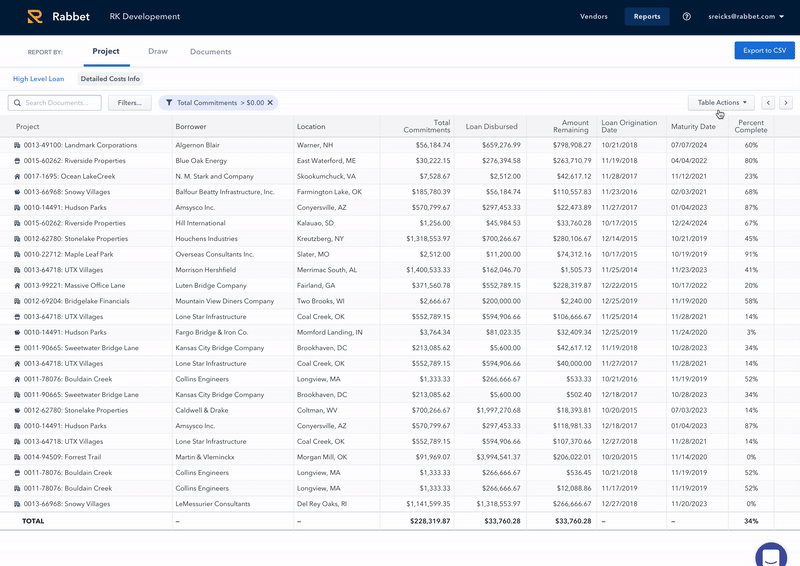Image resolution: width=800 pixels, height=566 pixels.
Task: Click the Landmark Corporations project building icon
Action: (x=17, y=145)
